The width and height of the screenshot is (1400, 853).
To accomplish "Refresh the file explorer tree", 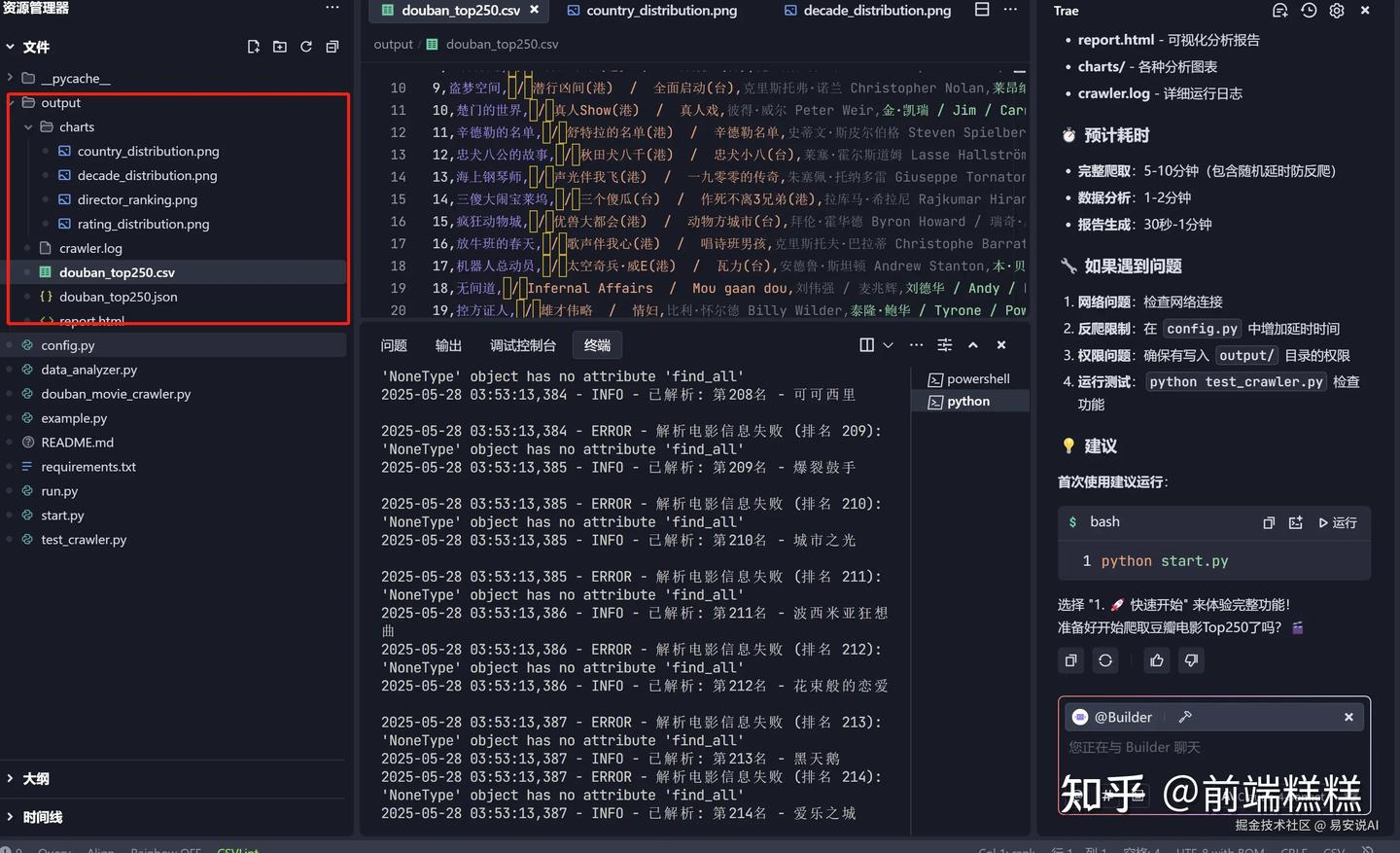I will click(x=306, y=47).
